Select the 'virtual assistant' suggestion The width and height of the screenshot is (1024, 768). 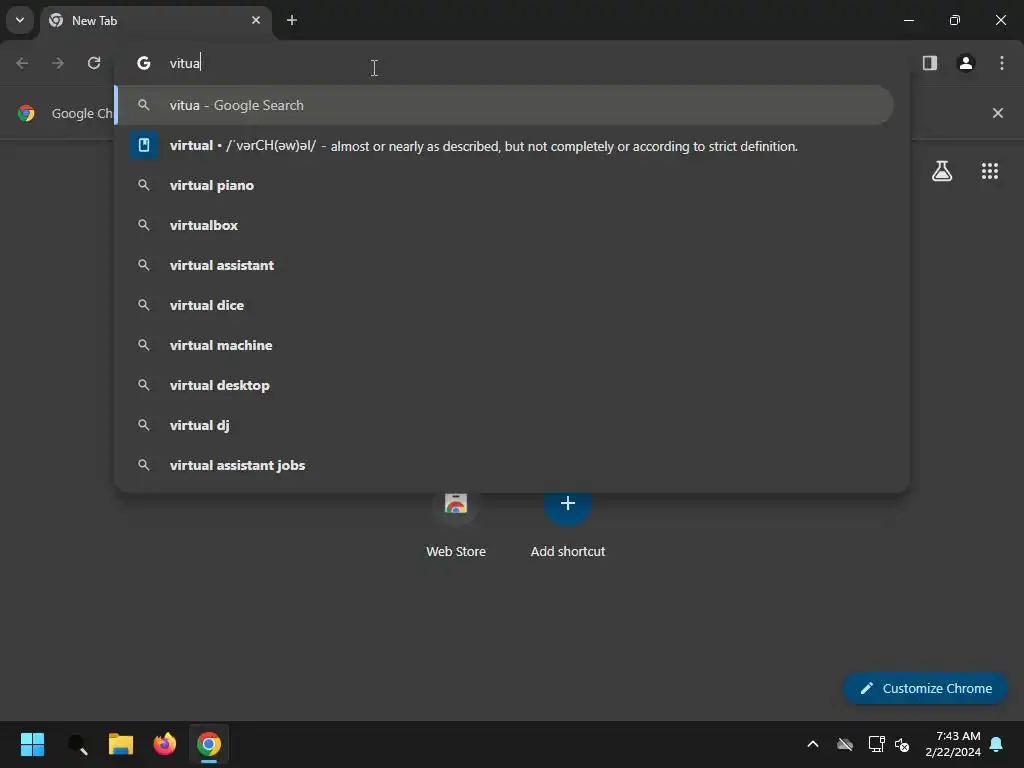[504, 265]
